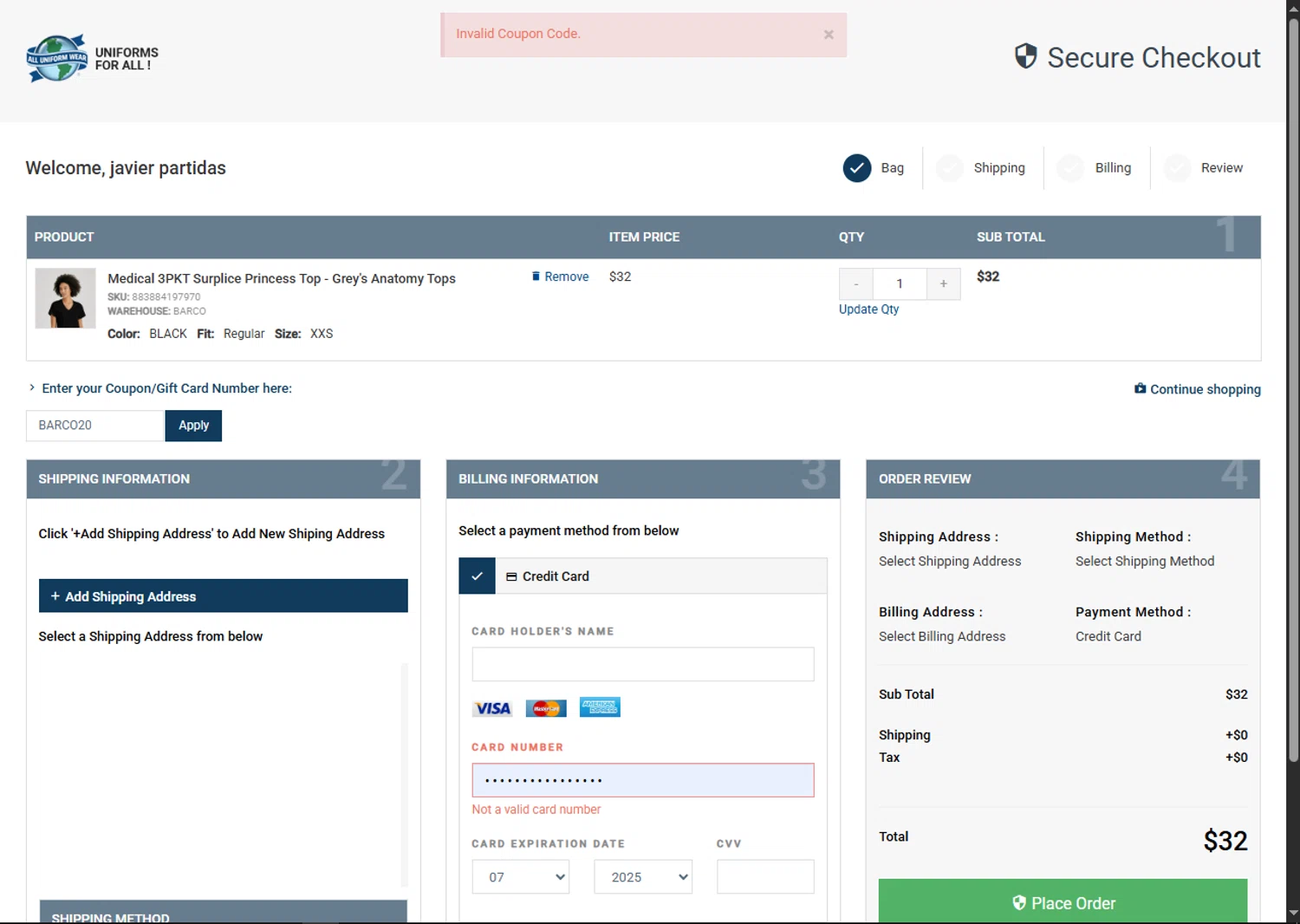Image resolution: width=1300 pixels, height=924 pixels.
Task: Click the 'Welcome, javier partidas' greeting
Action: 126,168
